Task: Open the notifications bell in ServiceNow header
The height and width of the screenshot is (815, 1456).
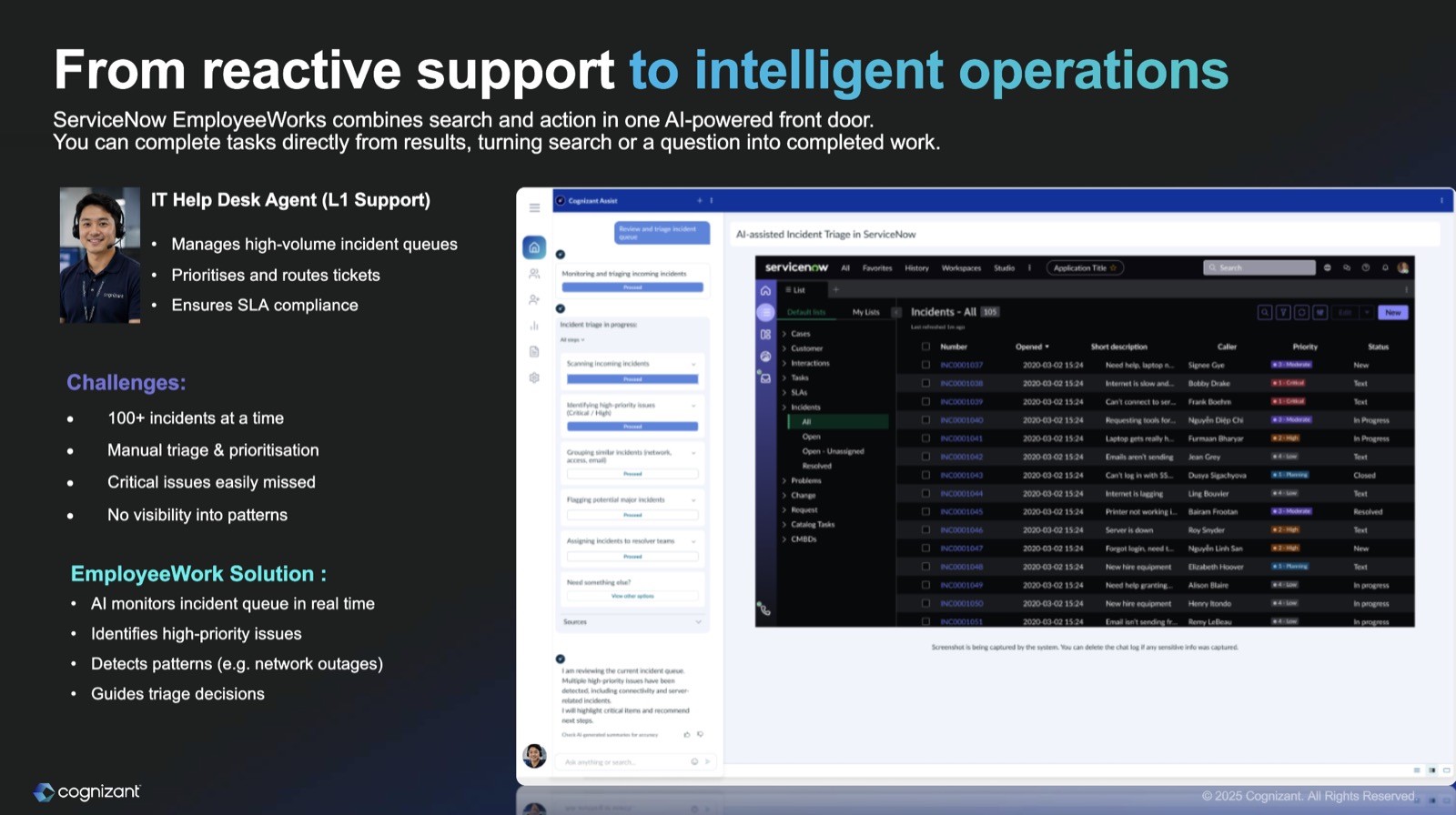Action: click(x=1385, y=267)
